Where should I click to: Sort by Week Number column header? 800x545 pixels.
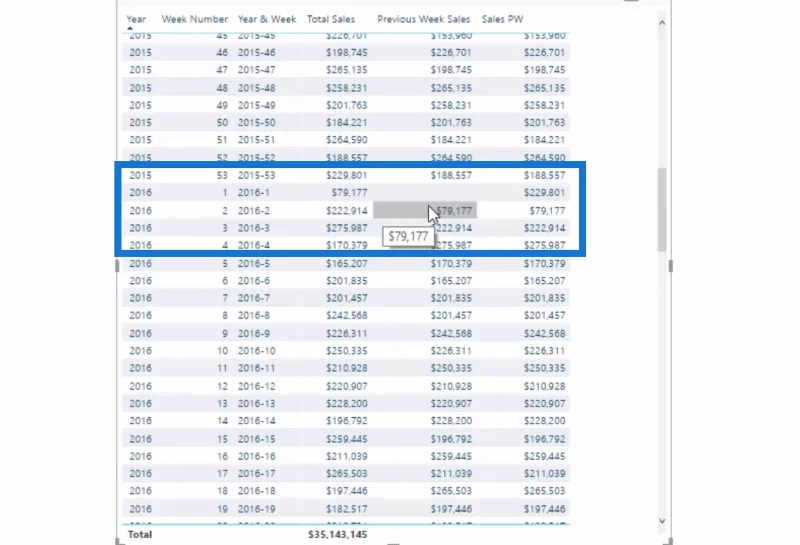[x=194, y=19]
